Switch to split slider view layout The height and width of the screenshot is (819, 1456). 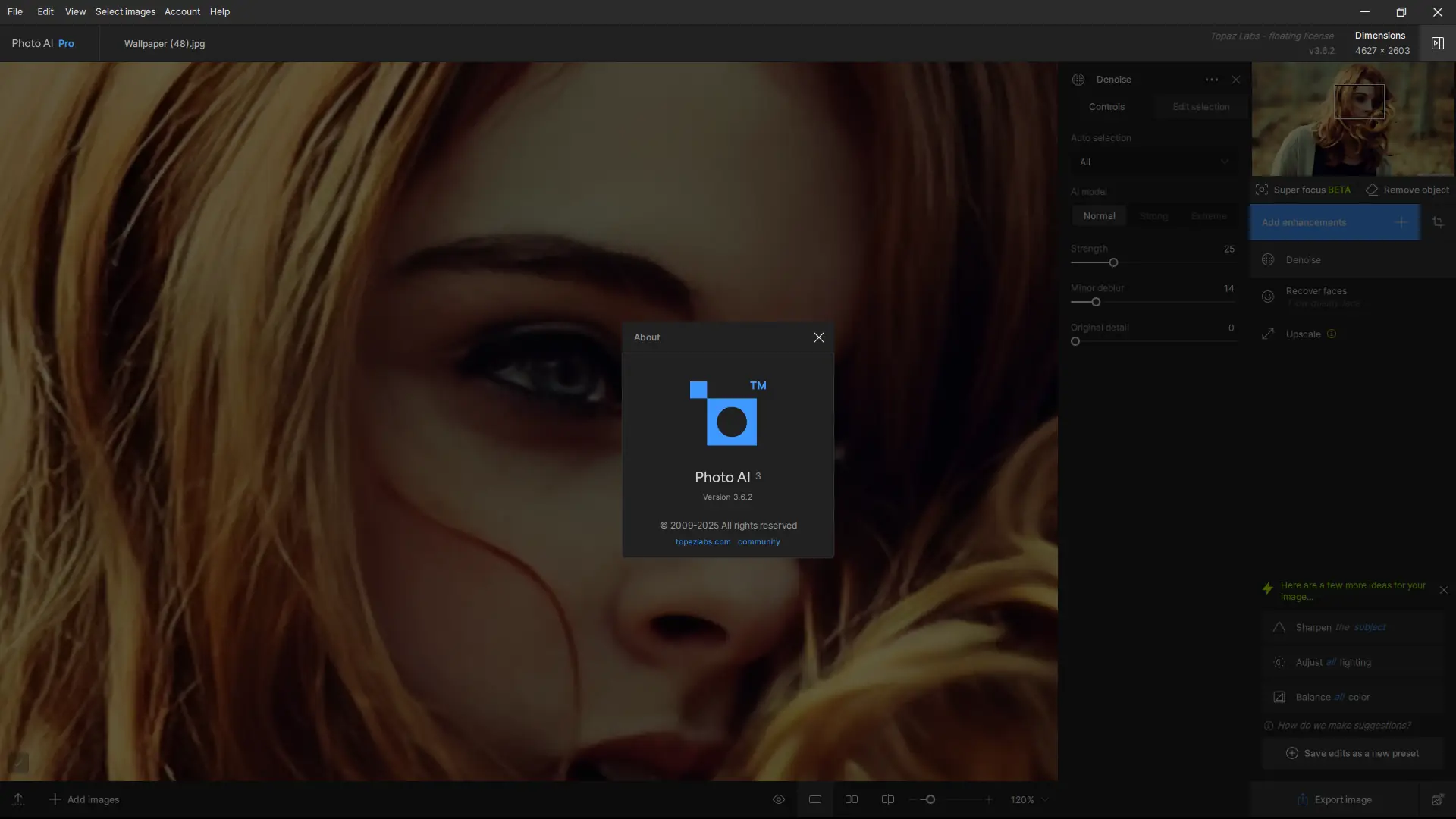tap(888, 799)
